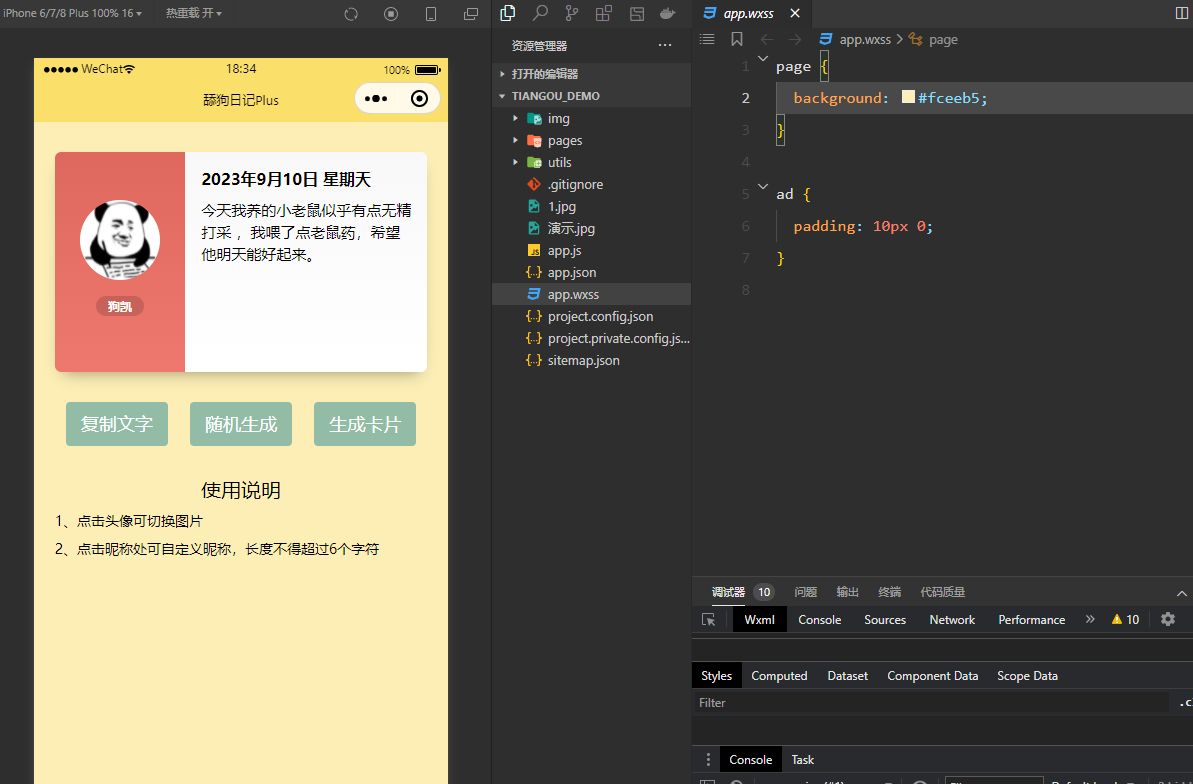Click the stop simulator icon
The height and width of the screenshot is (784, 1193).
point(391,14)
